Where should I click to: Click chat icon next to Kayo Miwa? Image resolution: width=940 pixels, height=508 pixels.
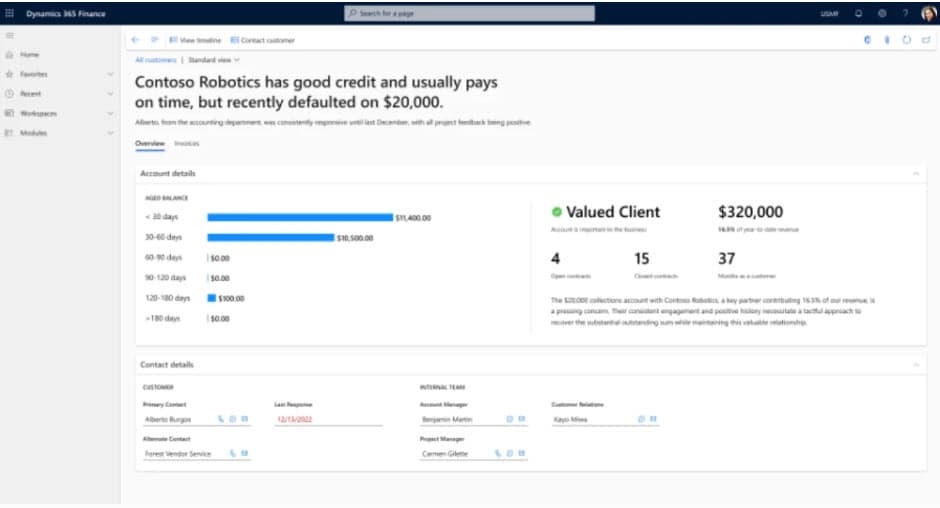[x=641, y=419]
